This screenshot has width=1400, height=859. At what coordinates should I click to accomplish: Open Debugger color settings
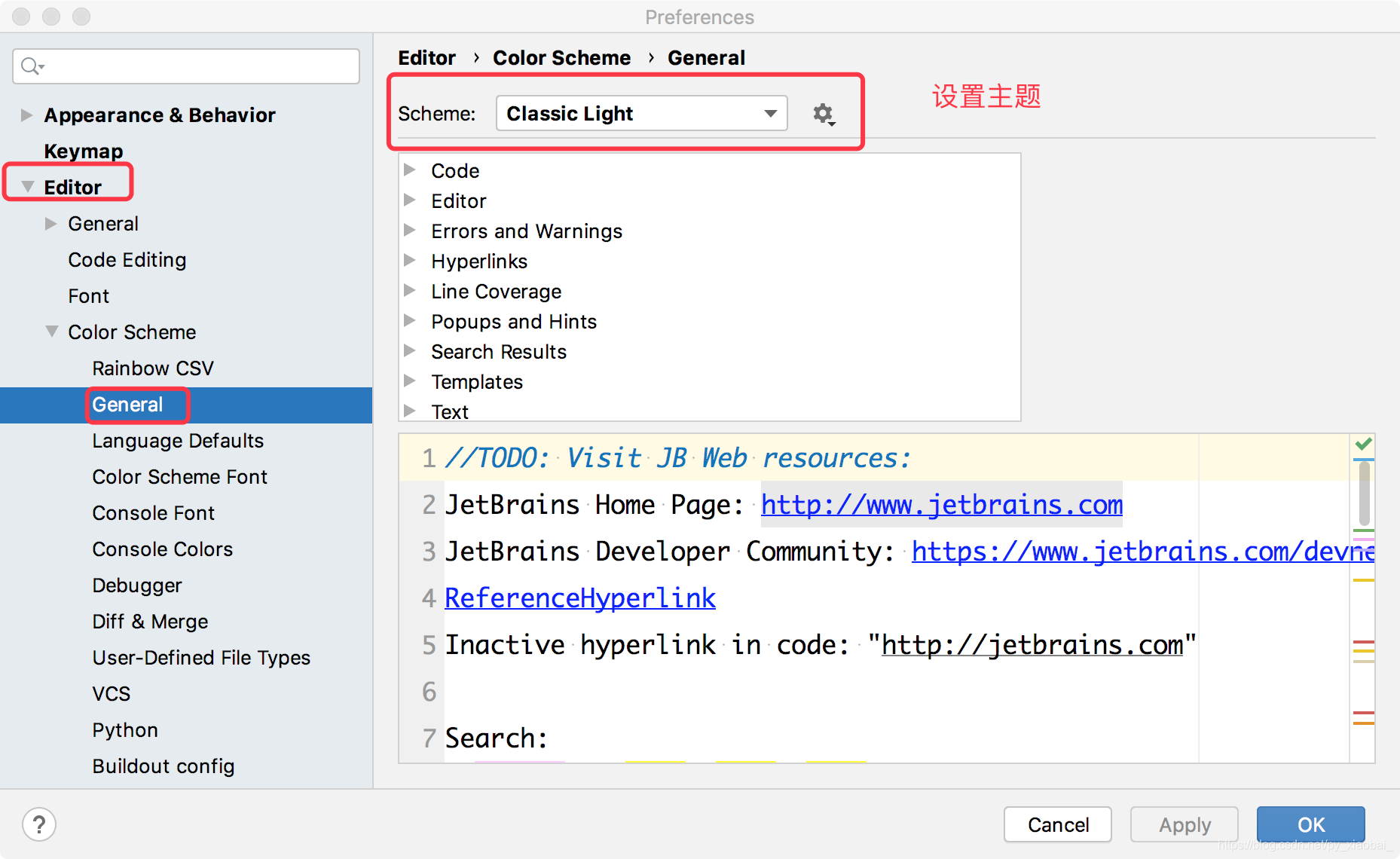tap(137, 585)
